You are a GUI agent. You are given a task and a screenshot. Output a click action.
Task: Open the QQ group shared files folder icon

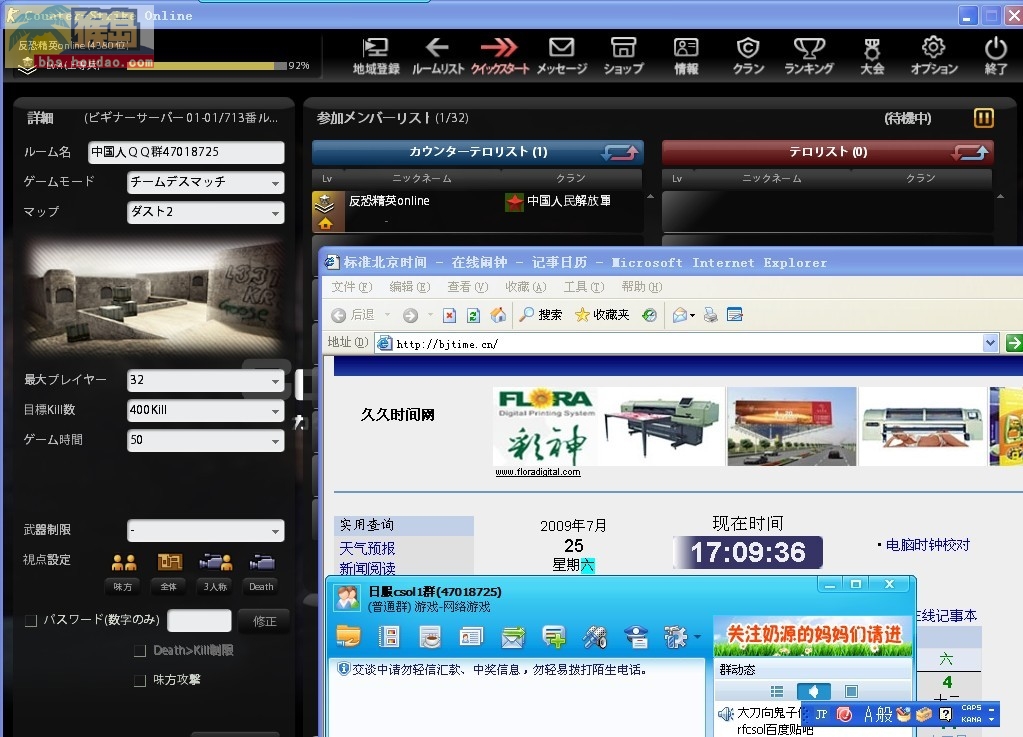tap(348, 636)
